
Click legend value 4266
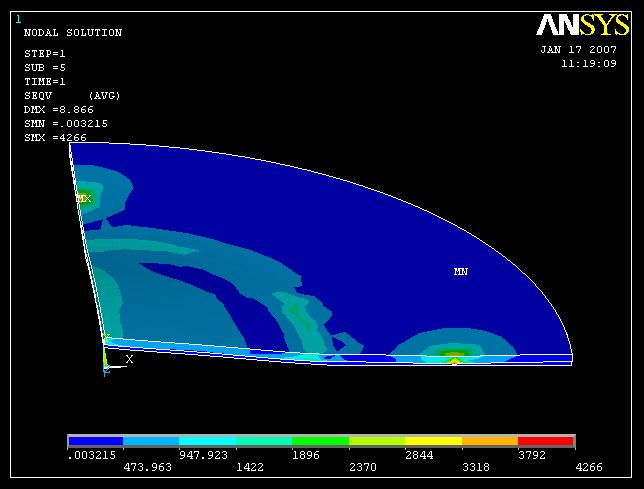pos(589,467)
